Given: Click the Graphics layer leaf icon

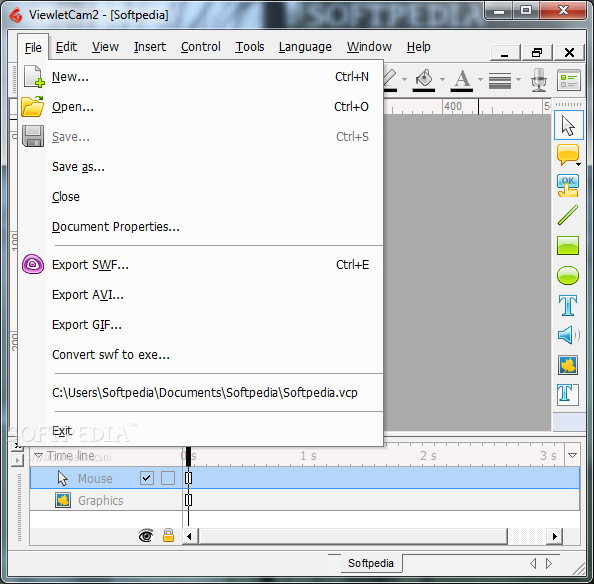Looking at the screenshot, I should (x=63, y=500).
